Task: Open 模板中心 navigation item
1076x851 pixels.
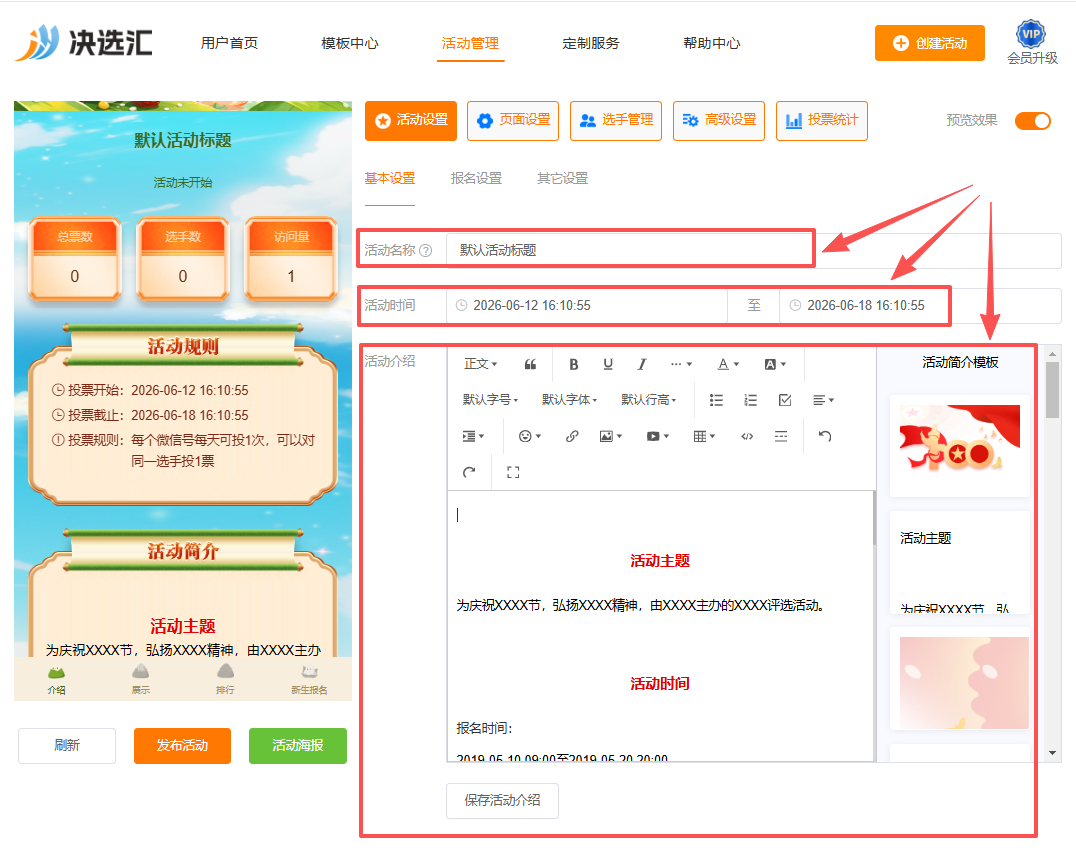Action: tap(350, 43)
